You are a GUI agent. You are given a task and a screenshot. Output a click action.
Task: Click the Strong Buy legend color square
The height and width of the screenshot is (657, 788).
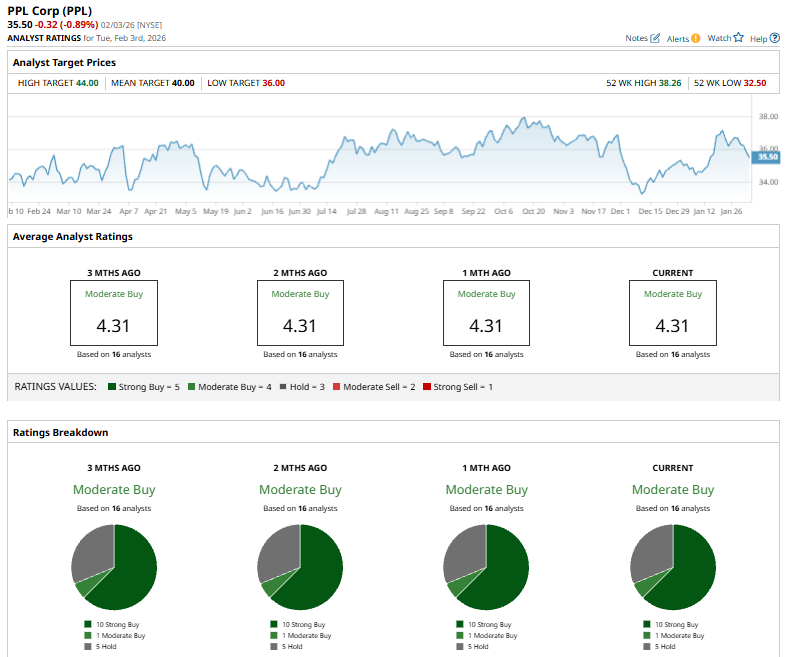point(112,387)
